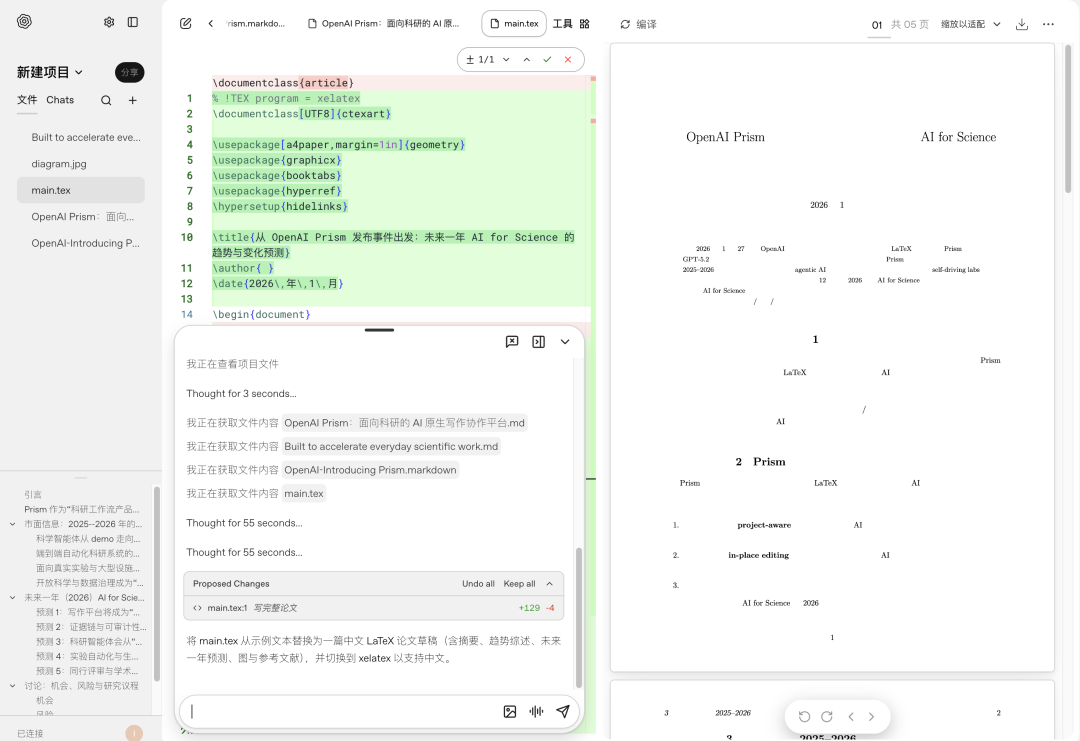Click the user avatar in status bar
The image size is (1080, 741).
pyautogui.click(x=134, y=733)
